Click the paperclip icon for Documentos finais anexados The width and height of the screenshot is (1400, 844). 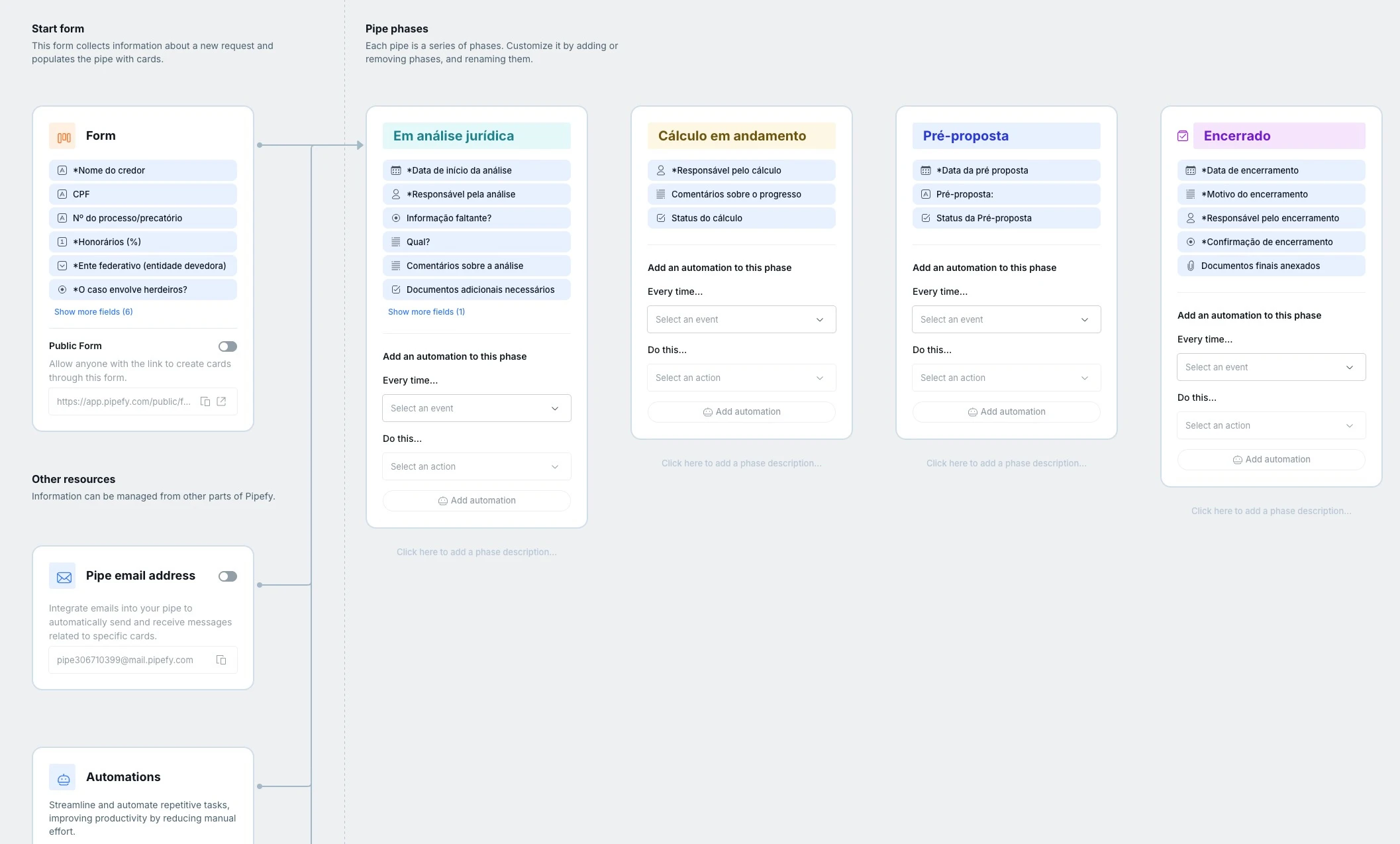(x=1190, y=266)
